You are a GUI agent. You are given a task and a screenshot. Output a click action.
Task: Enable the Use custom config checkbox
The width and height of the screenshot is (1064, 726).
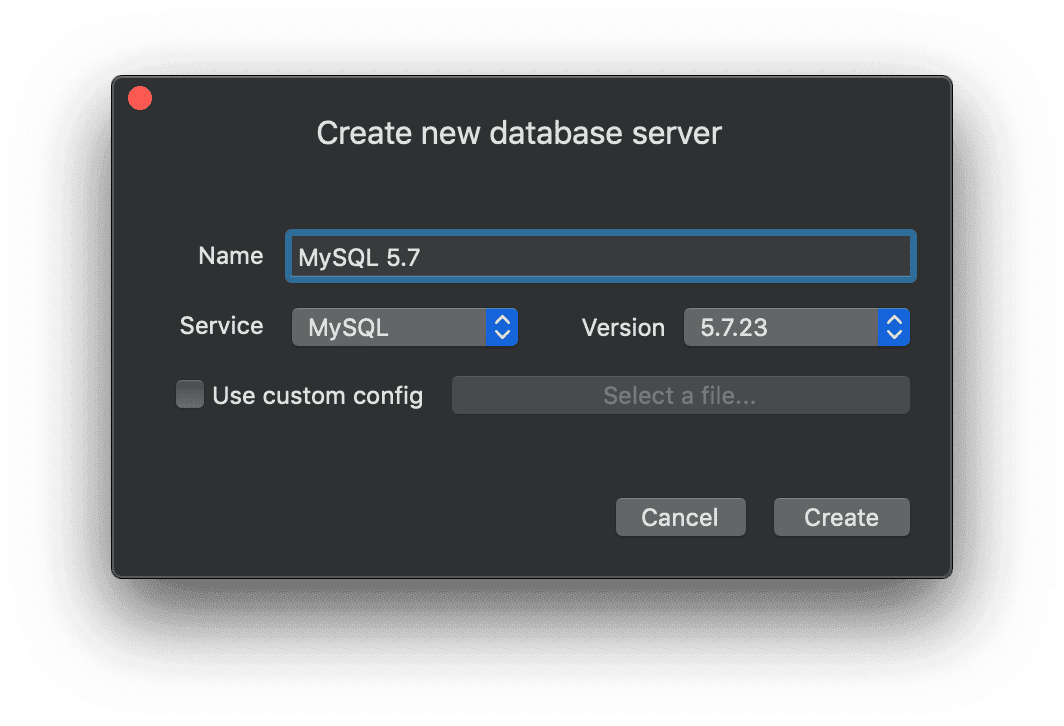coord(190,394)
